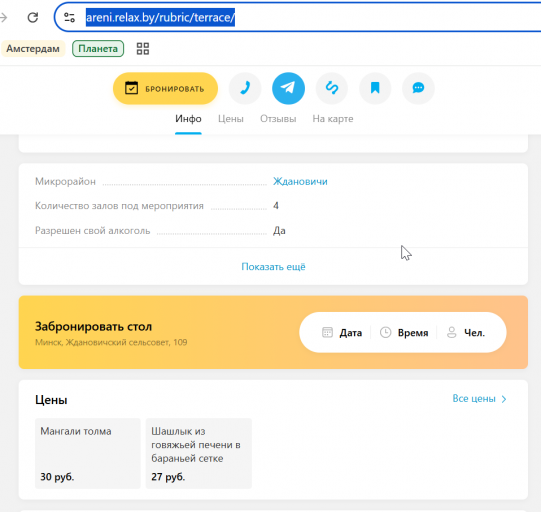Open site settings icon in address bar
Image resolution: width=541 pixels, height=512 pixels.
click(69, 17)
